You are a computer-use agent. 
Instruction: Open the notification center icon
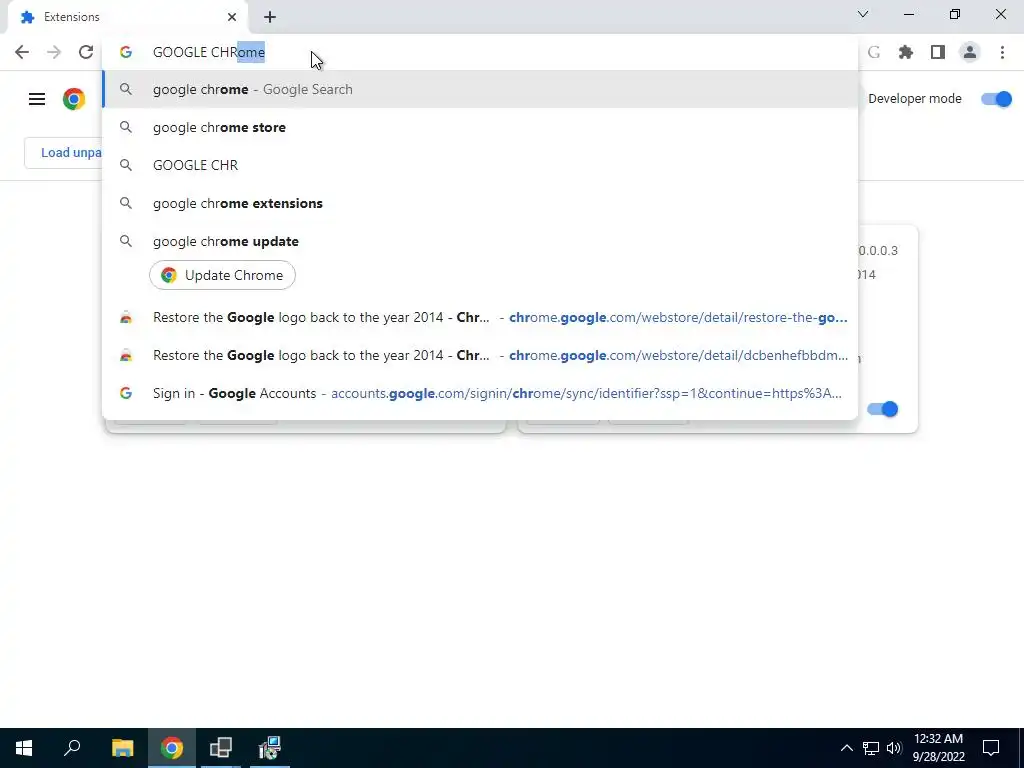pyautogui.click(x=991, y=748)
